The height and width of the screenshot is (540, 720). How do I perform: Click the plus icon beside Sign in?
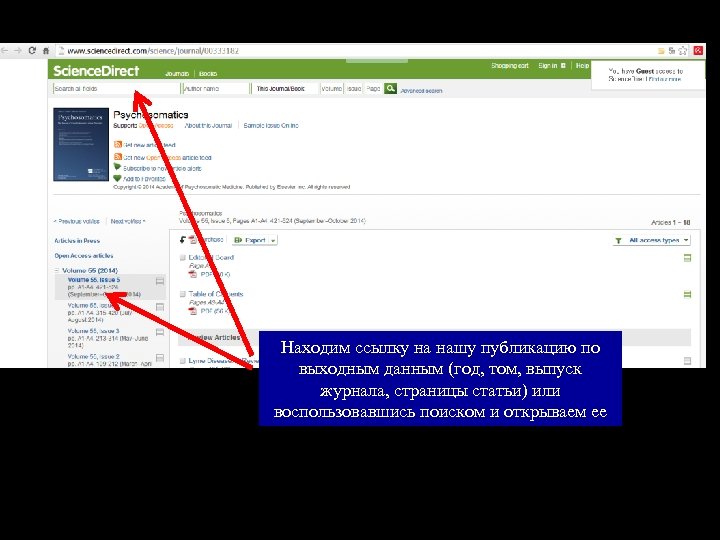(563, 66)
